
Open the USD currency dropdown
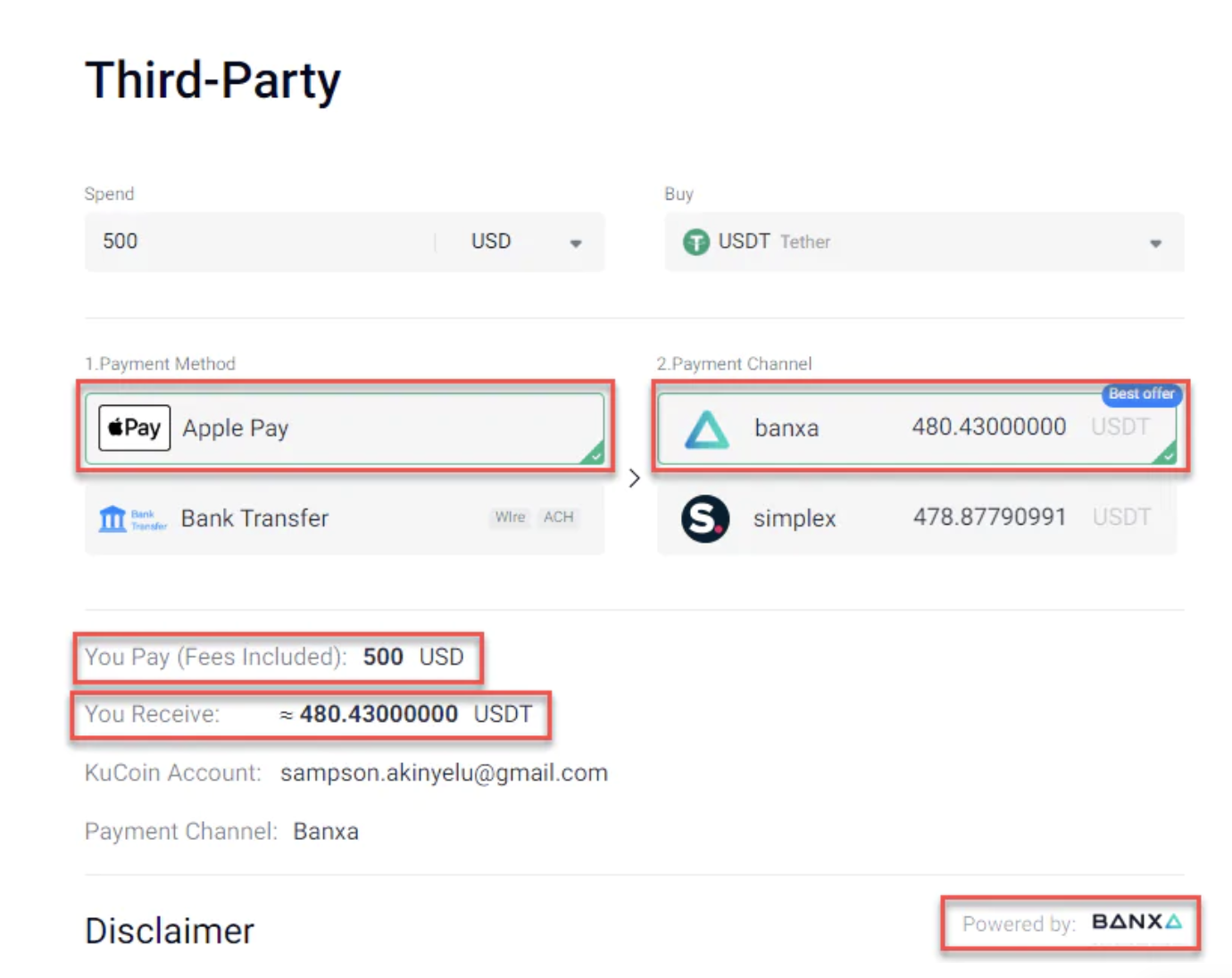coord(525,242)
